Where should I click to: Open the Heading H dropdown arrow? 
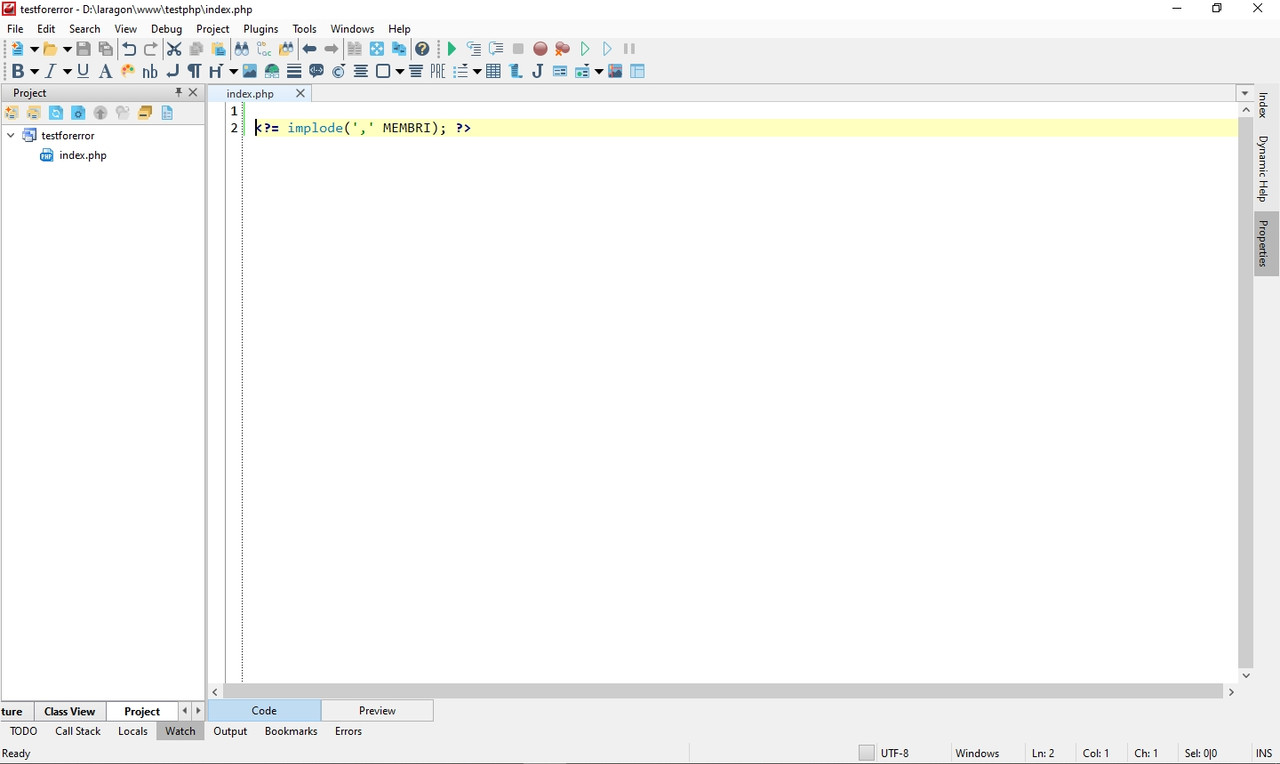[x=233, y=71]
